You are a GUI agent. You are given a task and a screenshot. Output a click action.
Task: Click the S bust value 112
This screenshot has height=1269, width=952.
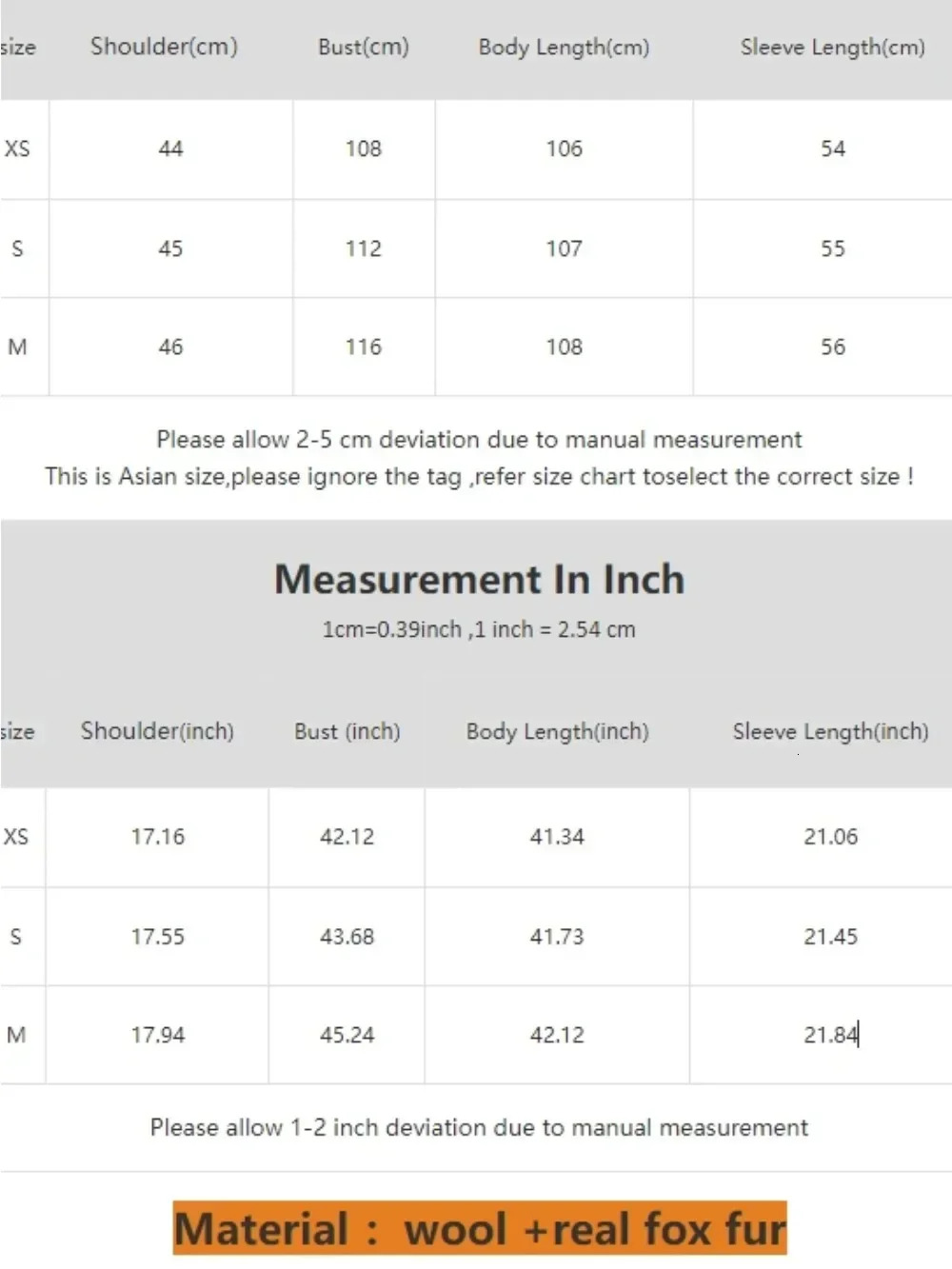pyautogui.click(x=363, y=248)
